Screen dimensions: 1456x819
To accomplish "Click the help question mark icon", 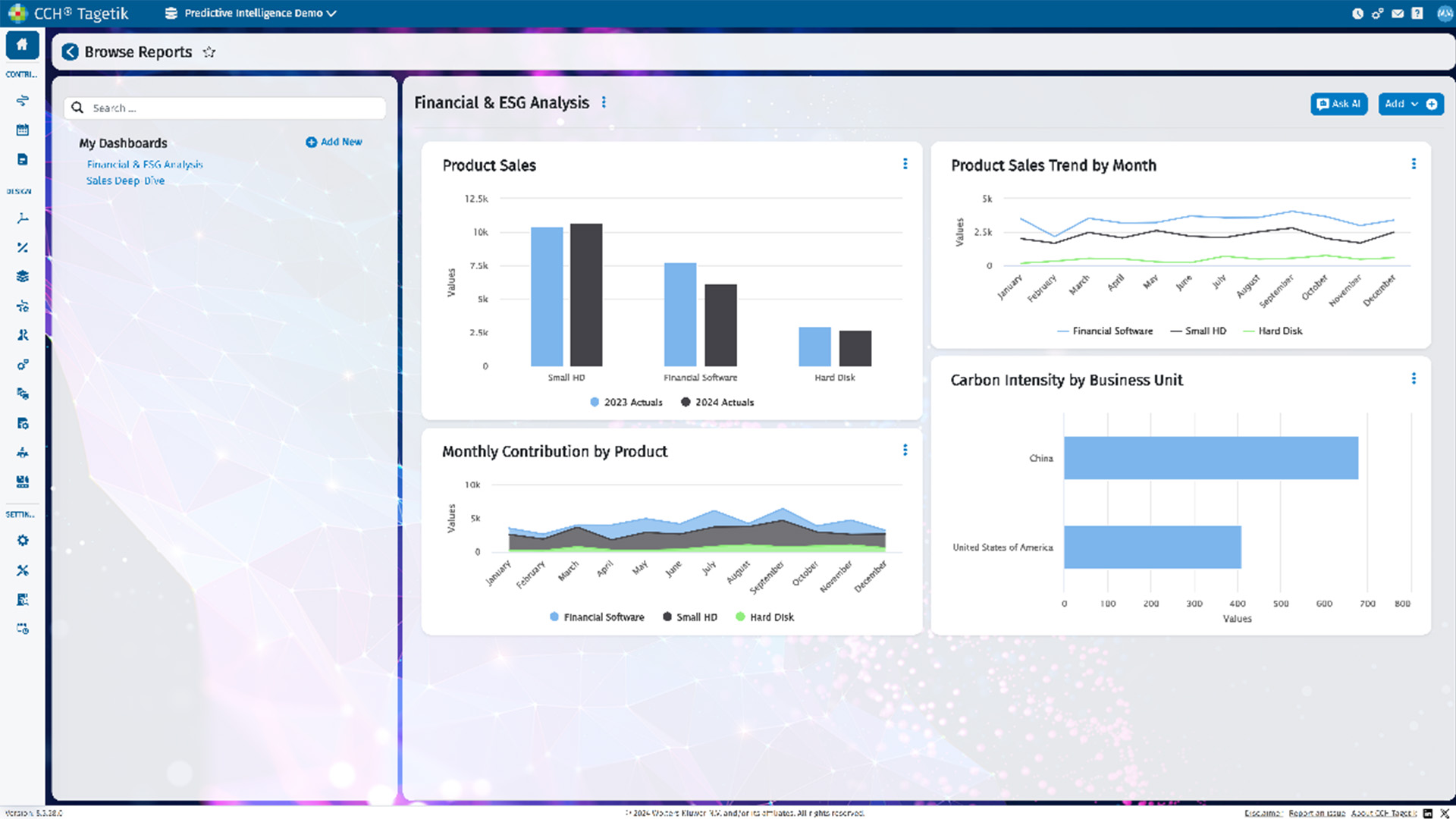I will point(1417,14).
